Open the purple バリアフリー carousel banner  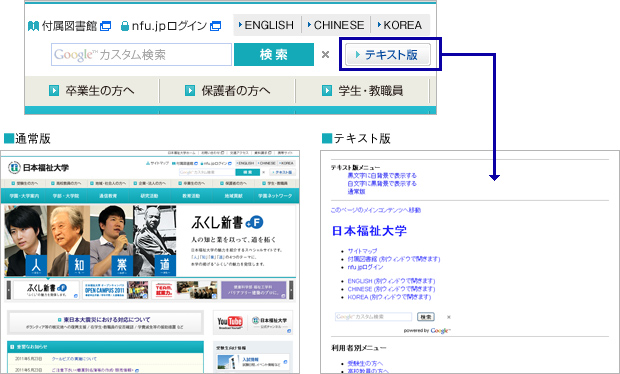click(253, 290)
